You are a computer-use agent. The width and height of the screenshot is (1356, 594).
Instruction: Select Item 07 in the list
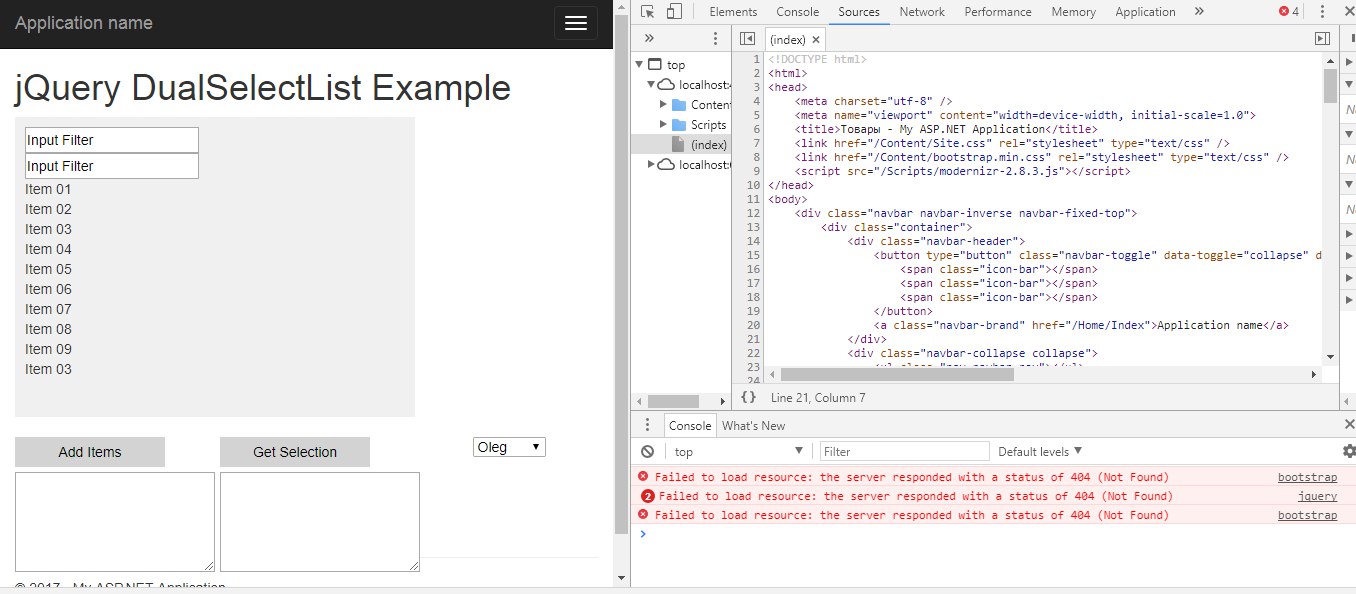click(x=48, y=309)
